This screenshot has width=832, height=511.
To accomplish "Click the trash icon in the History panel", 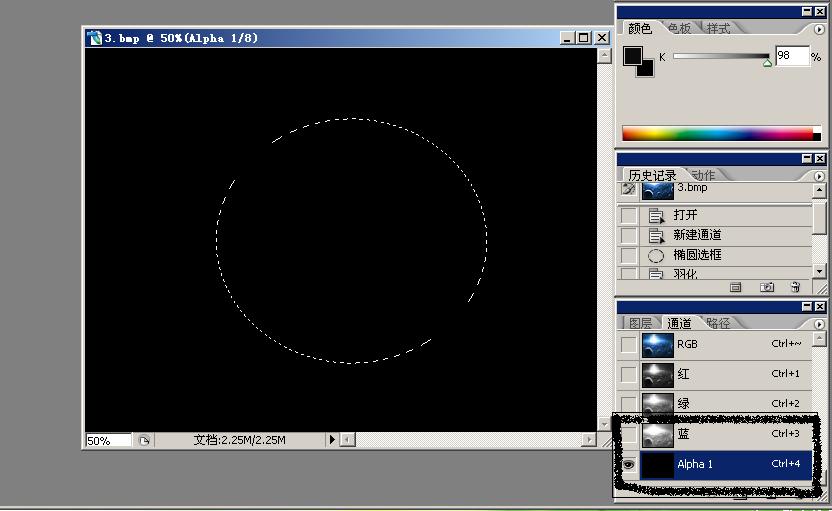I will click(x=795, y=287).
